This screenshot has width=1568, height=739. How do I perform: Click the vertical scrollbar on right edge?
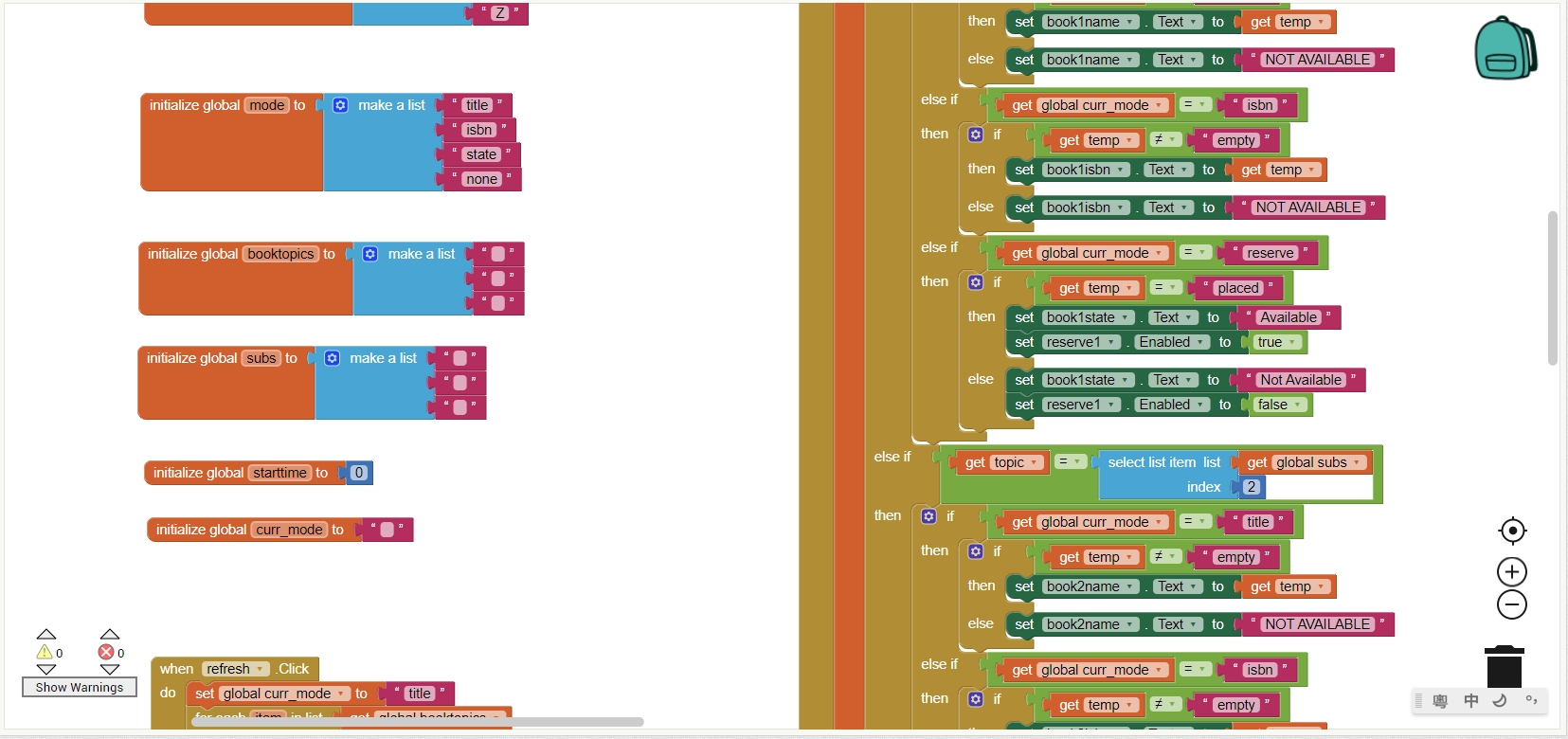tap(1552, 287)
